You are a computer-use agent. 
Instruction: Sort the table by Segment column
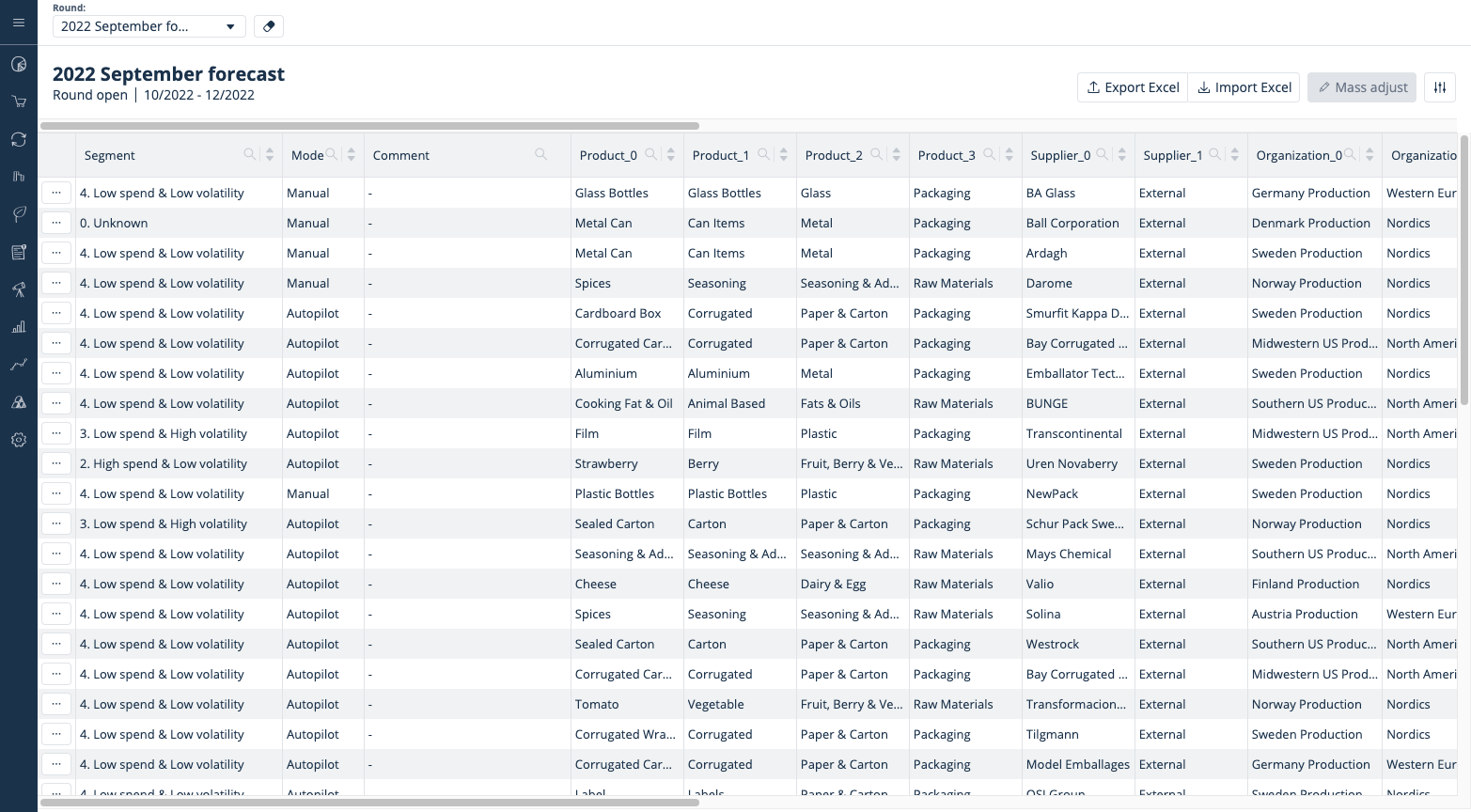[270, 155]
